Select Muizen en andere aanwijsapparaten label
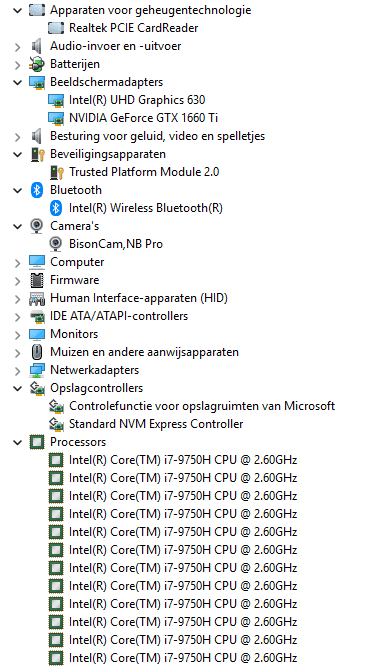The image size is (371, 671). 145,352
